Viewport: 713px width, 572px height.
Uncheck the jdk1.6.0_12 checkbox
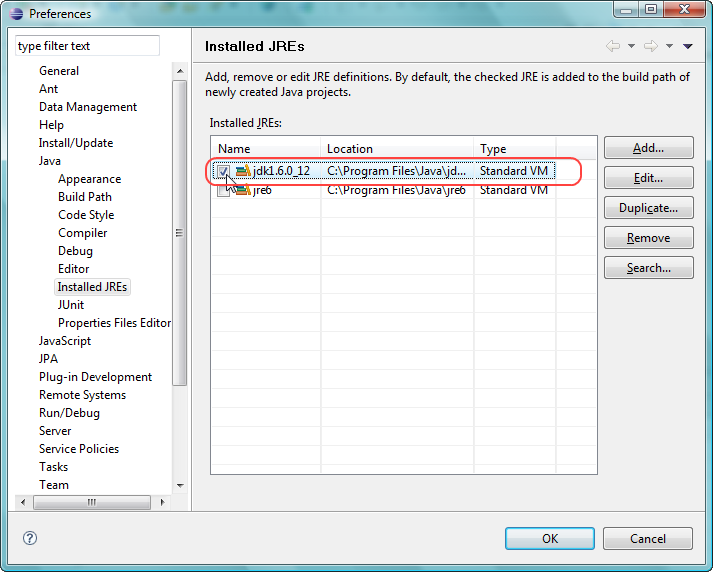(x=224, y=171)
